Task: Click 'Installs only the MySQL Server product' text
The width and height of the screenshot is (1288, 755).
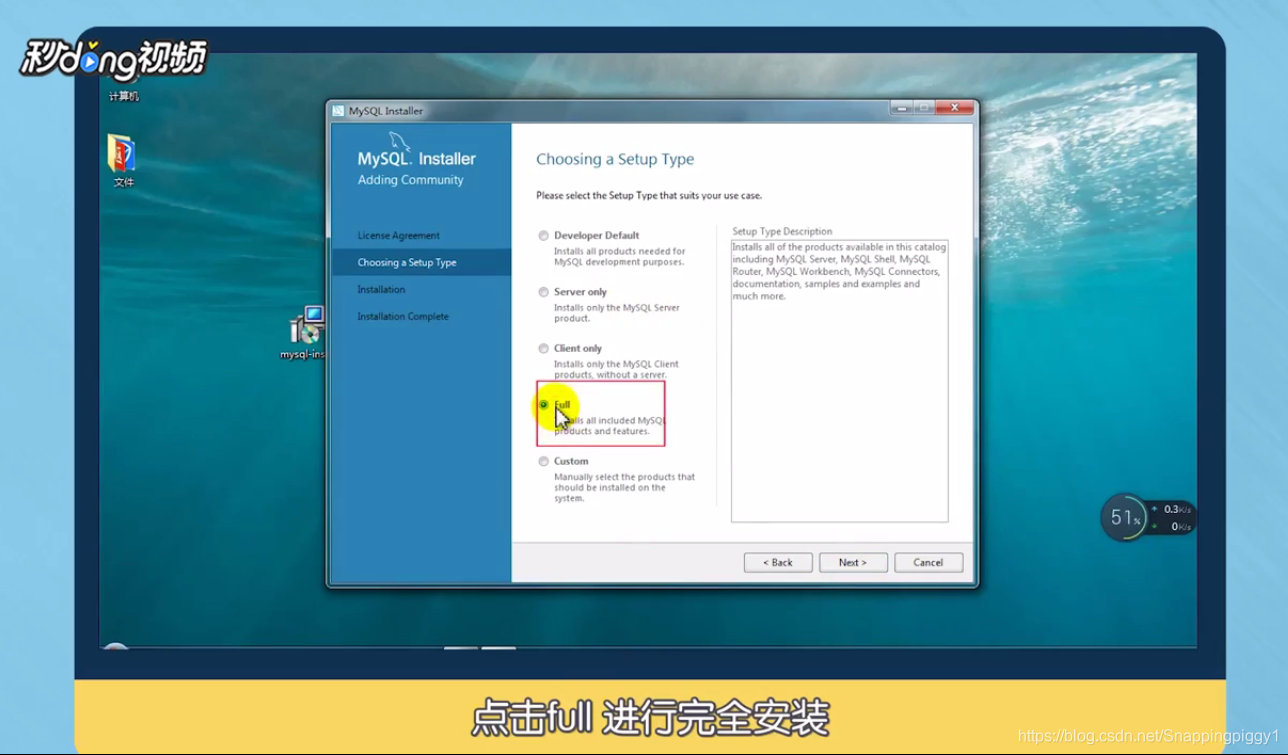Action: coord(617,313)
